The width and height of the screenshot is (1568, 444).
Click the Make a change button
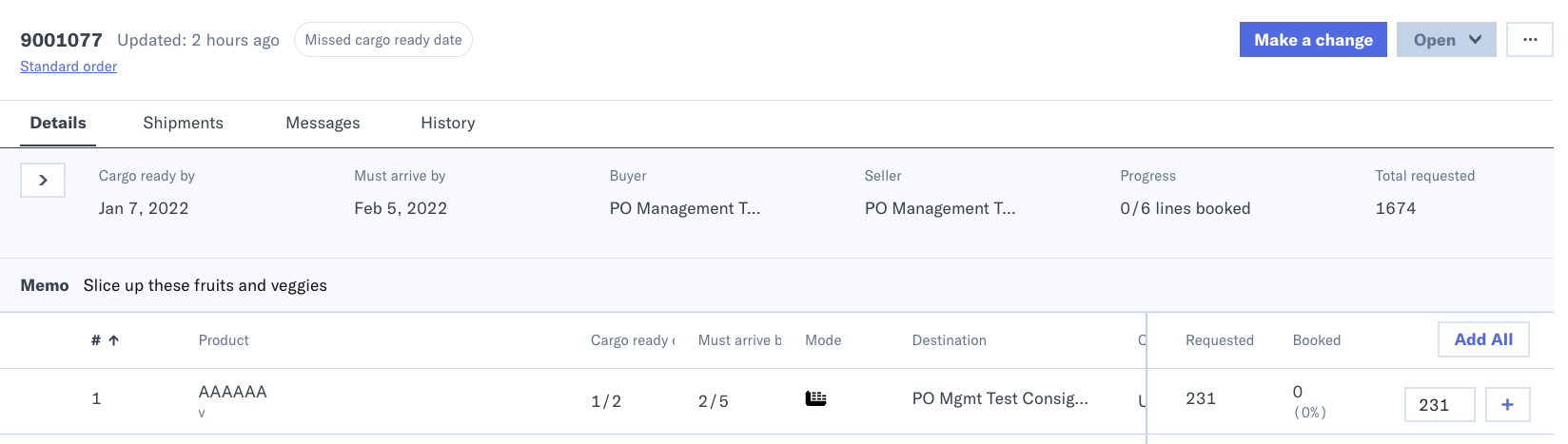(x=1313, y=40)
